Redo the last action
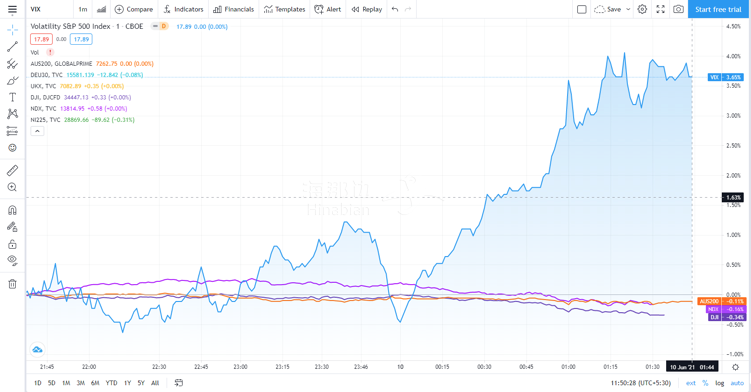The width and height of the screenshot is (751, 392). [408, 9]
